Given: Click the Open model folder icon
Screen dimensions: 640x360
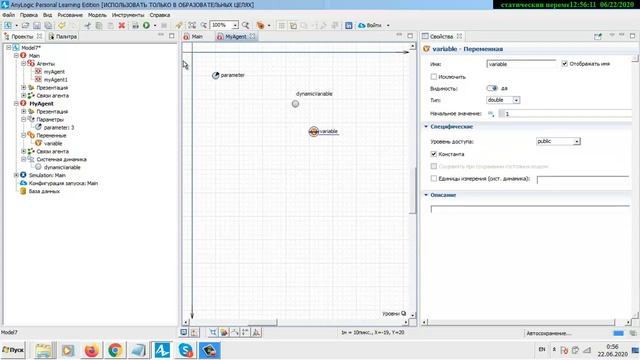Looking at the screenshot, I should tap(25, 25).
